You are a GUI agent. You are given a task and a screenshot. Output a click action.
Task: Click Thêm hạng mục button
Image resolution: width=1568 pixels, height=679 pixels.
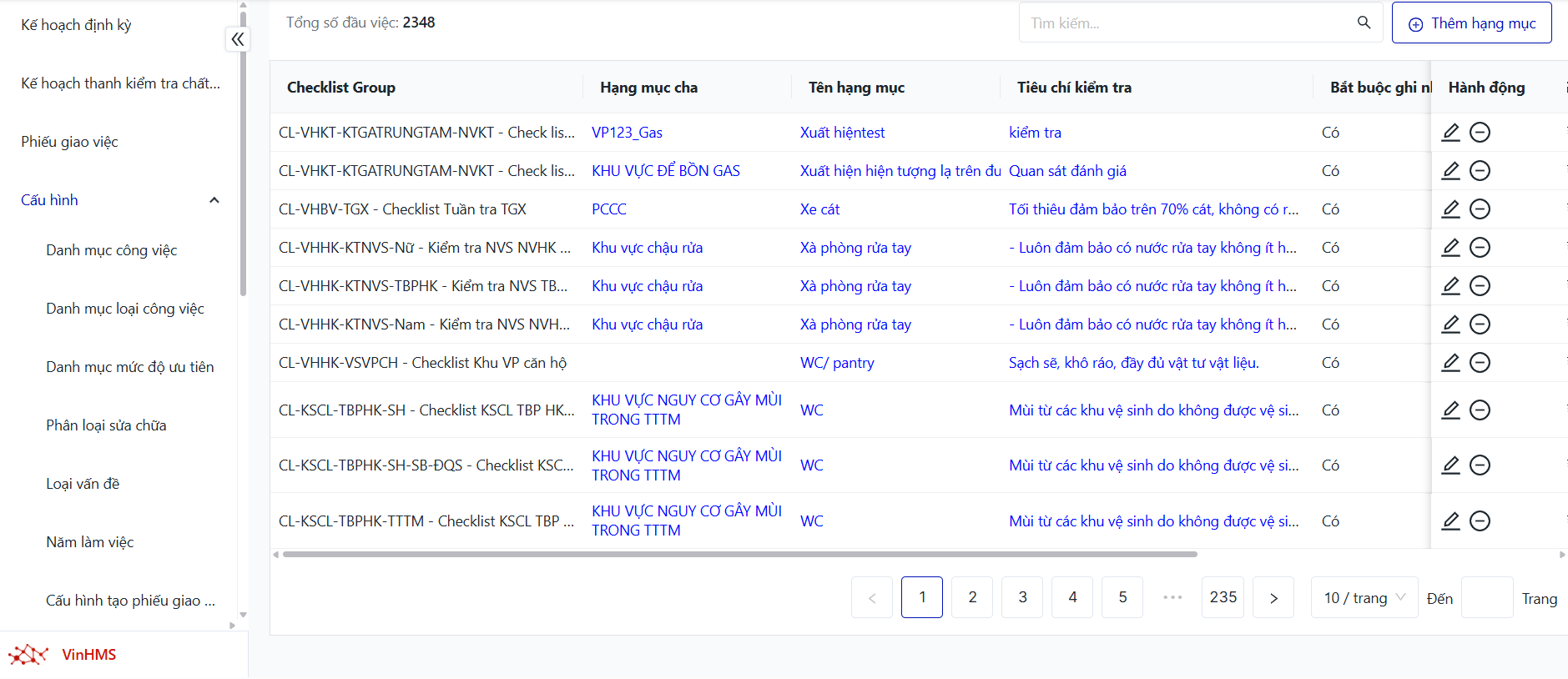click(x=1471, y=23)
